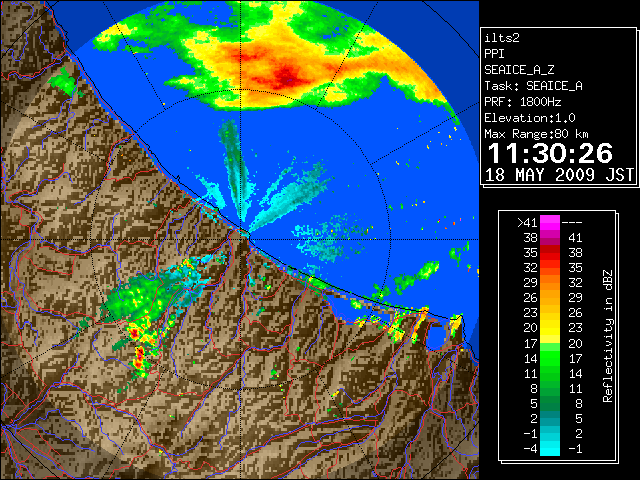Click the dark red core of the northern echo
This screenshot has width=640, height=480.
pyautogui.click(x=286, y=76)
